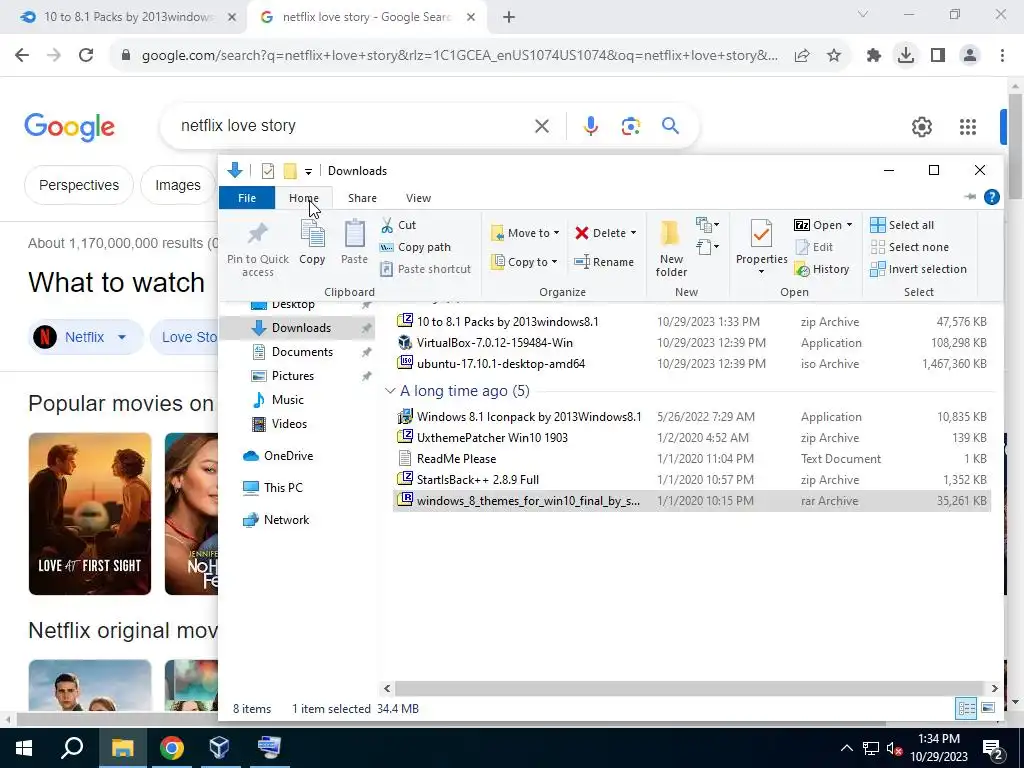1024x768 pixels.
Task: Click Copy path in the ribbon
Action: click(x=415, y=248)
